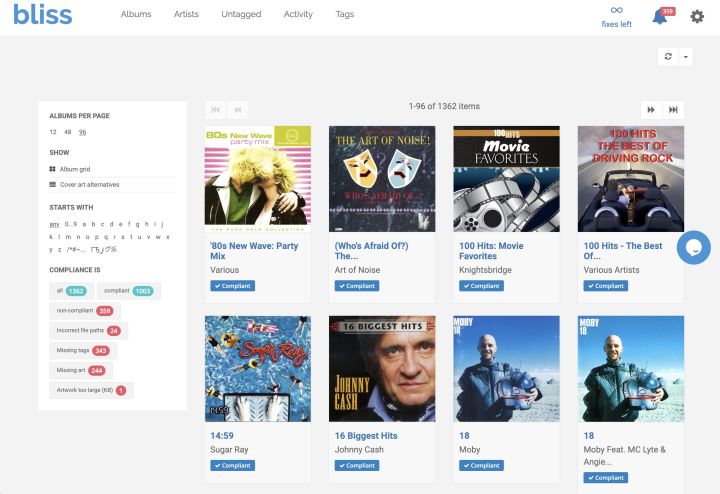
Task: Open settings via the gear icon
Action: coord(697,17)
